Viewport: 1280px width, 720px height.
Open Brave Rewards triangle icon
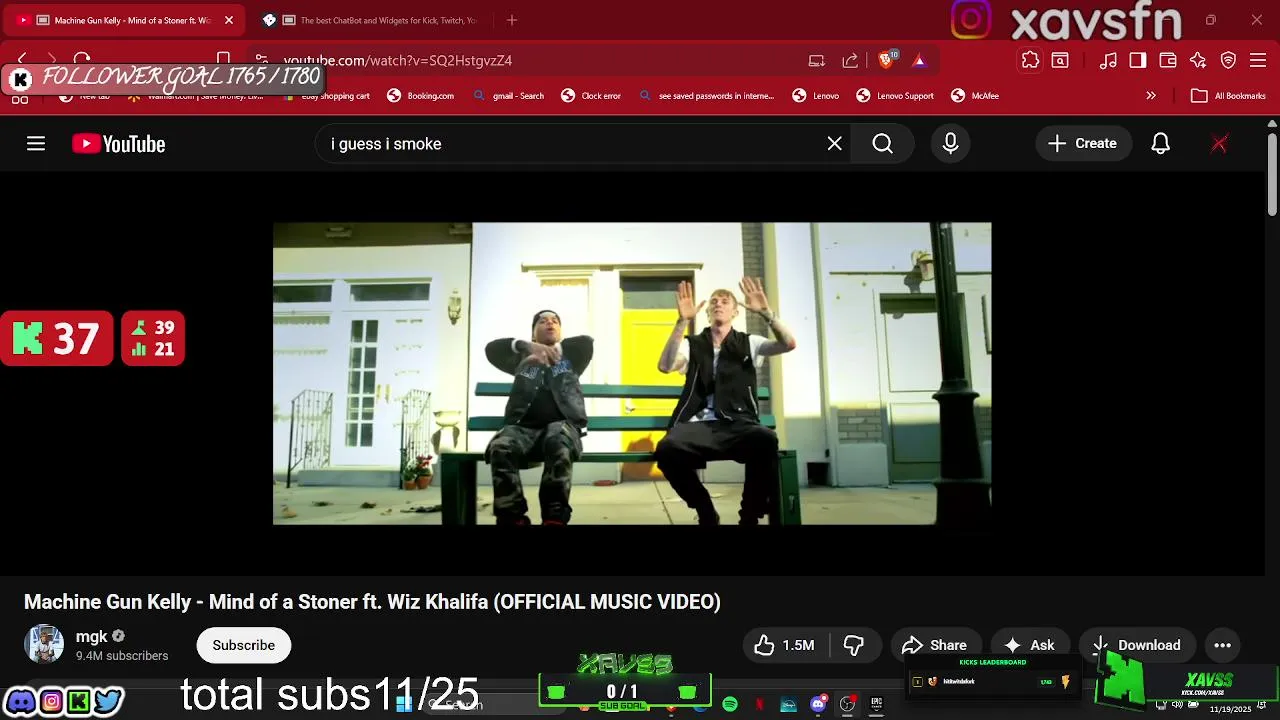pyautogui.click(x=919, y=60)
